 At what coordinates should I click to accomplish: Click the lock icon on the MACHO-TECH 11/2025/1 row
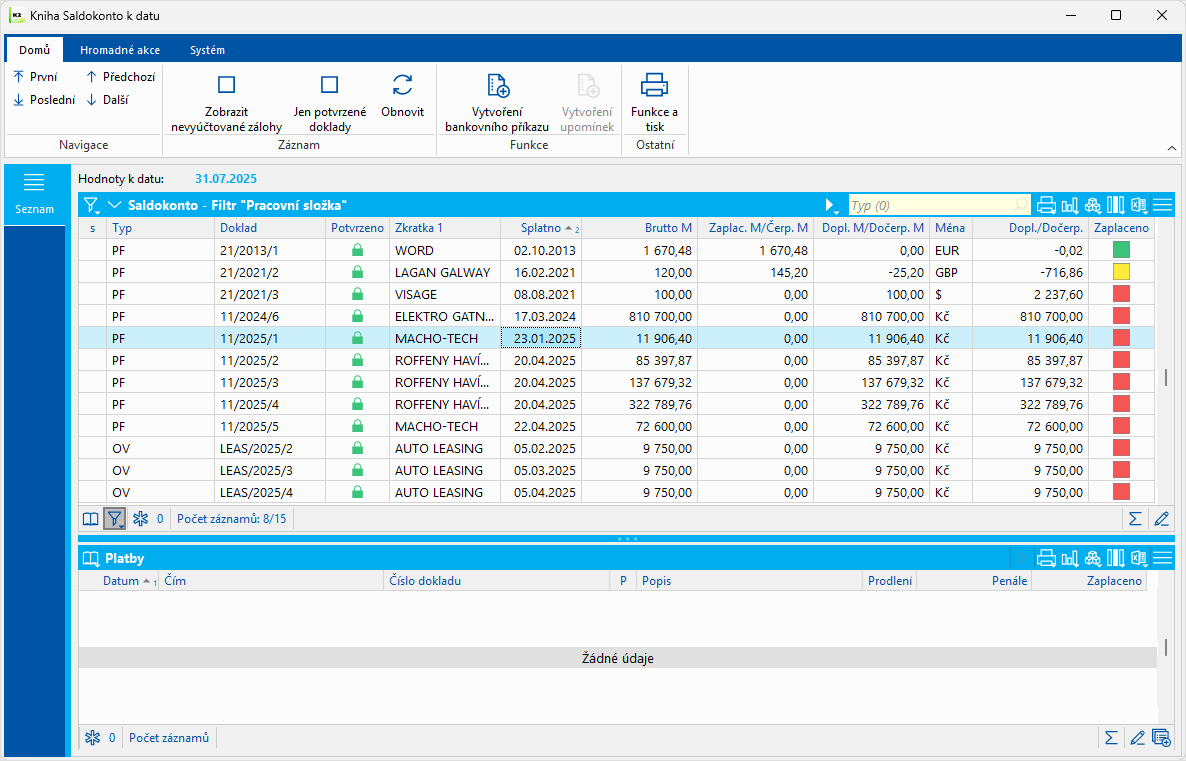tap(357, 339)
